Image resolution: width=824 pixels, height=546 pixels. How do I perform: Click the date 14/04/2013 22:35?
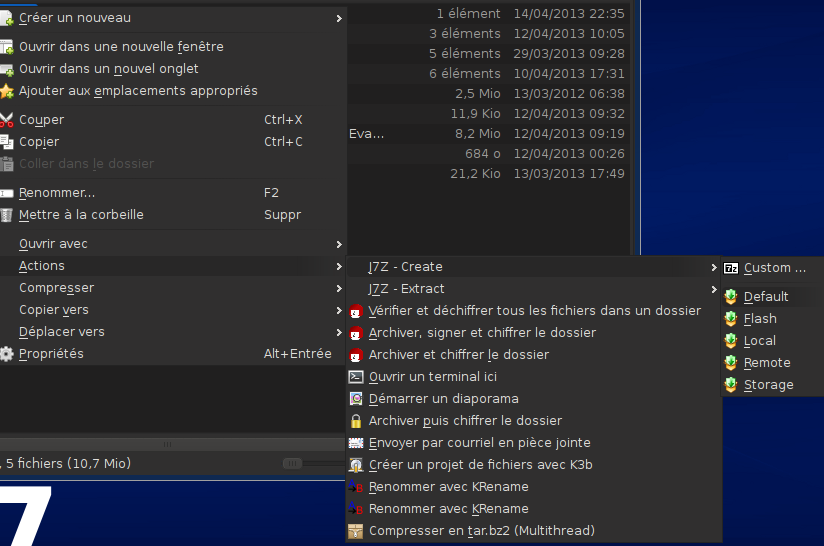click(569, 14)
